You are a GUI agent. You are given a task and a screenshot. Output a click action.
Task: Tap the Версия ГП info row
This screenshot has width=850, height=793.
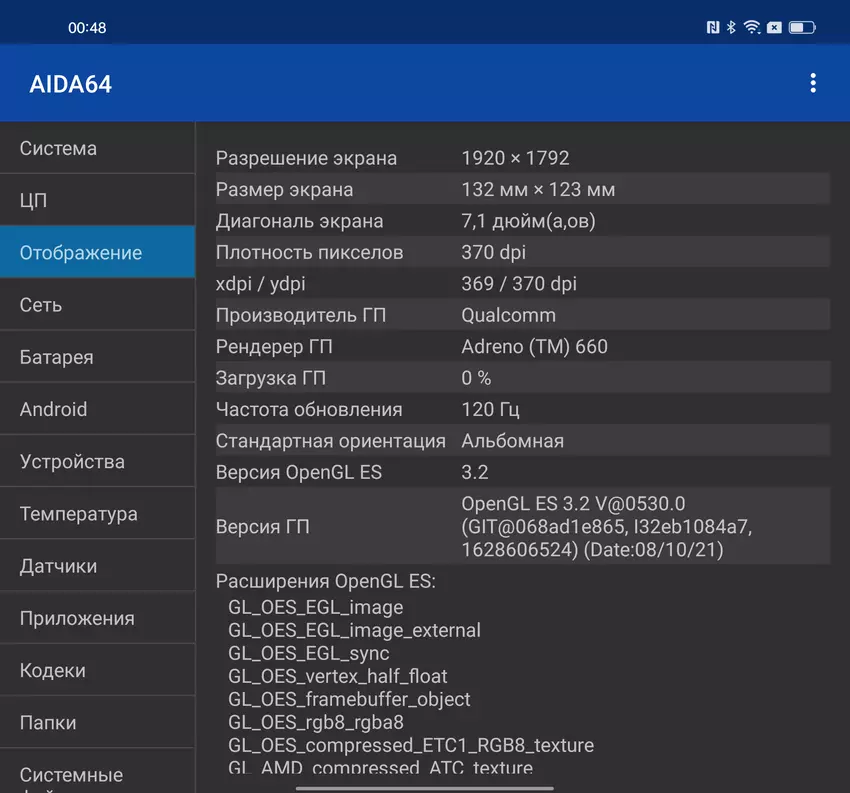coord(520,528)
